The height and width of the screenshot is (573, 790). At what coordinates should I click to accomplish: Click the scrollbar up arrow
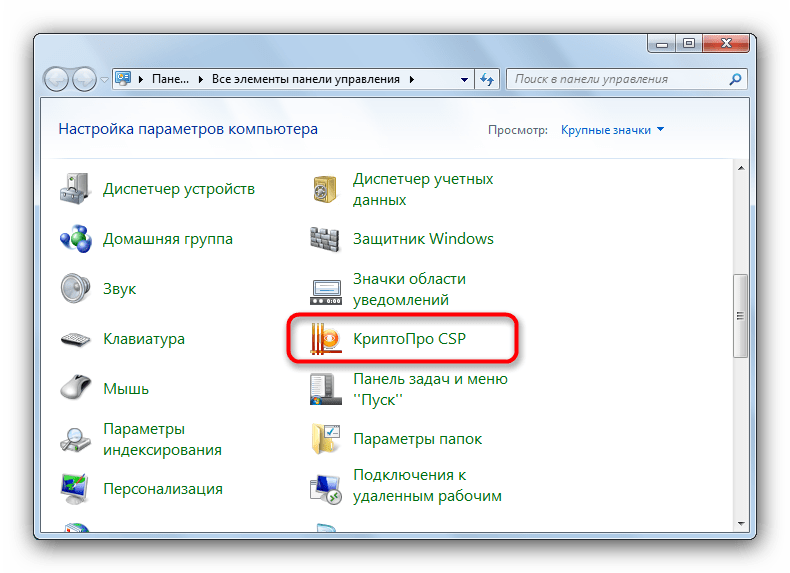click(x=741, y=168)
